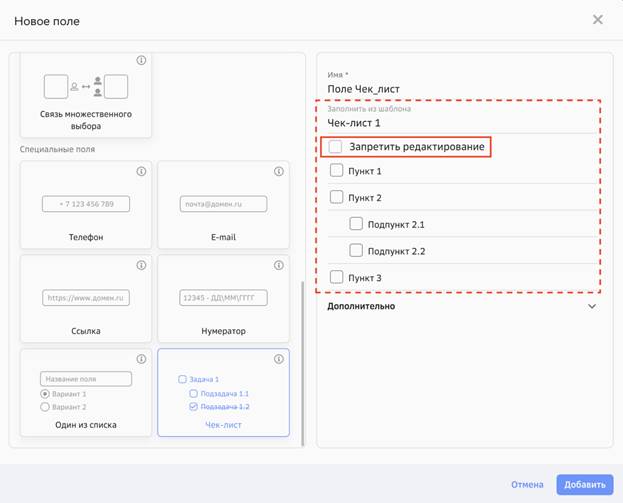
Task: Check the Пункт 1 checkbox
Action: click(337, 171)
